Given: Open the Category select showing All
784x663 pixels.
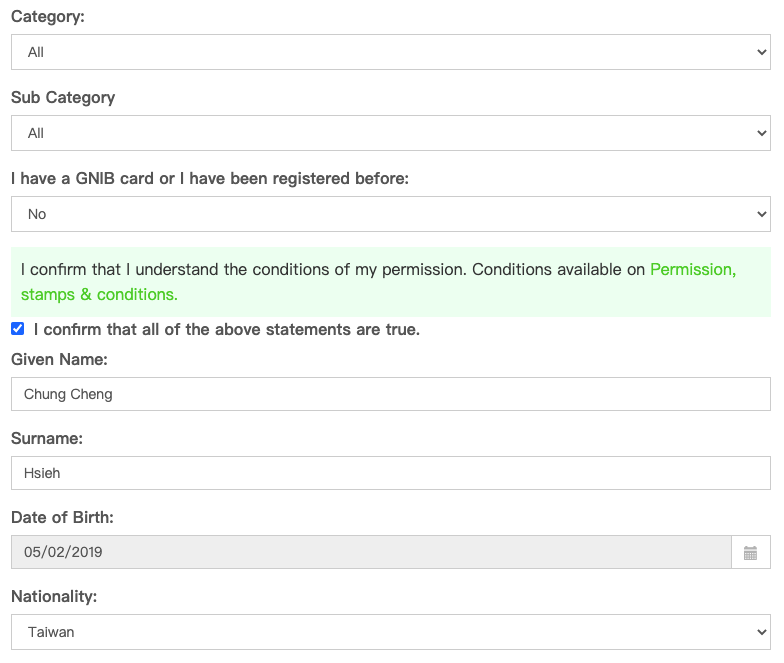Looking at the screenshot, I should click(x=391, y=52).
